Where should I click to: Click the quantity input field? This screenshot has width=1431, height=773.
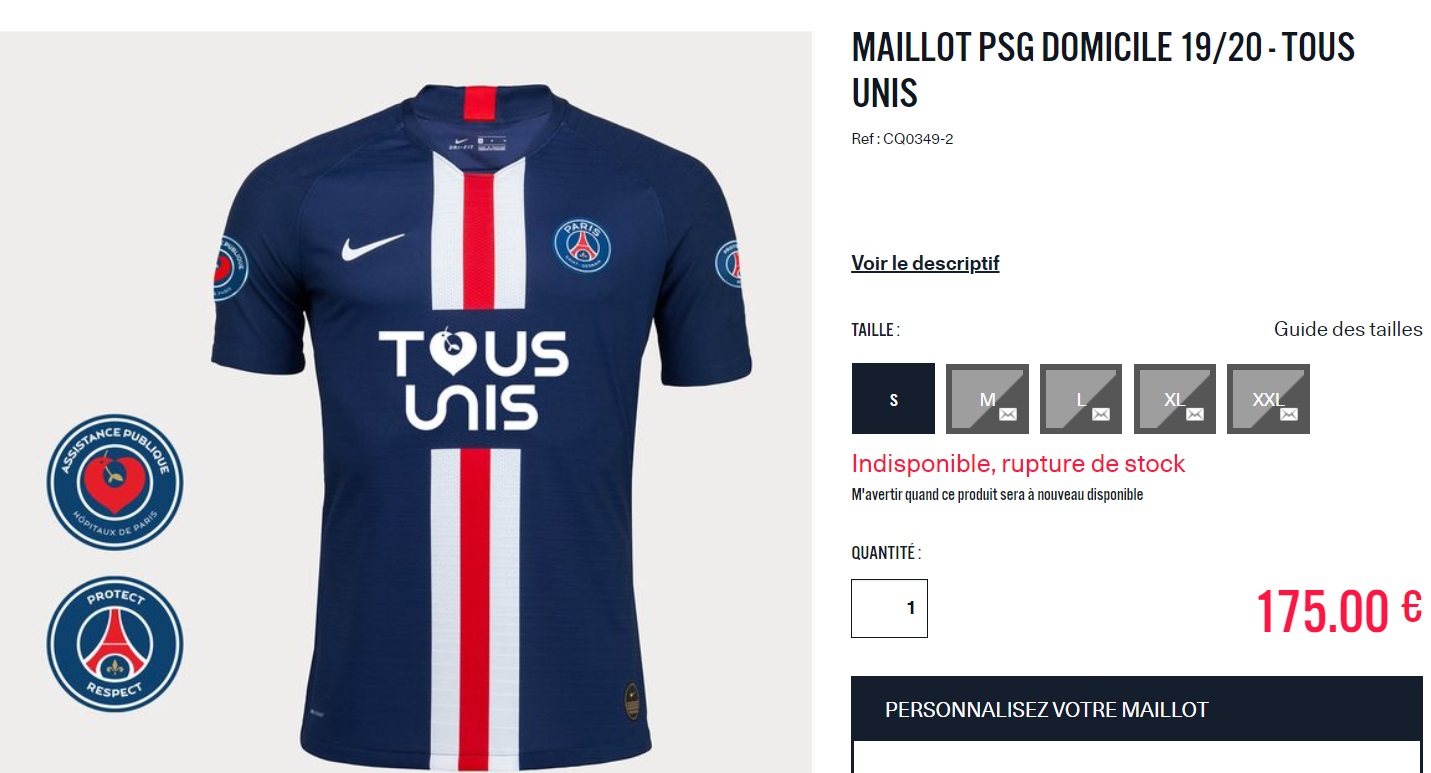point(889,608)
